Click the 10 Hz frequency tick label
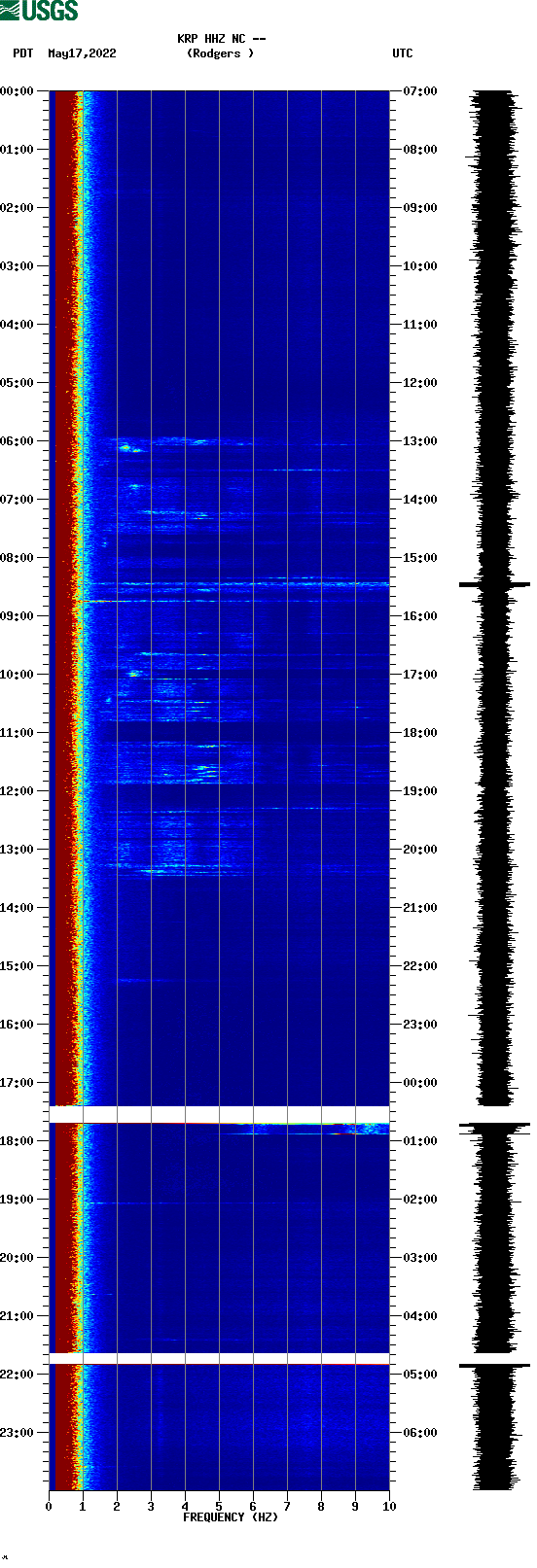This screenshot has height=1568, width=537. pyautogui.click(x=389, y=1507)
